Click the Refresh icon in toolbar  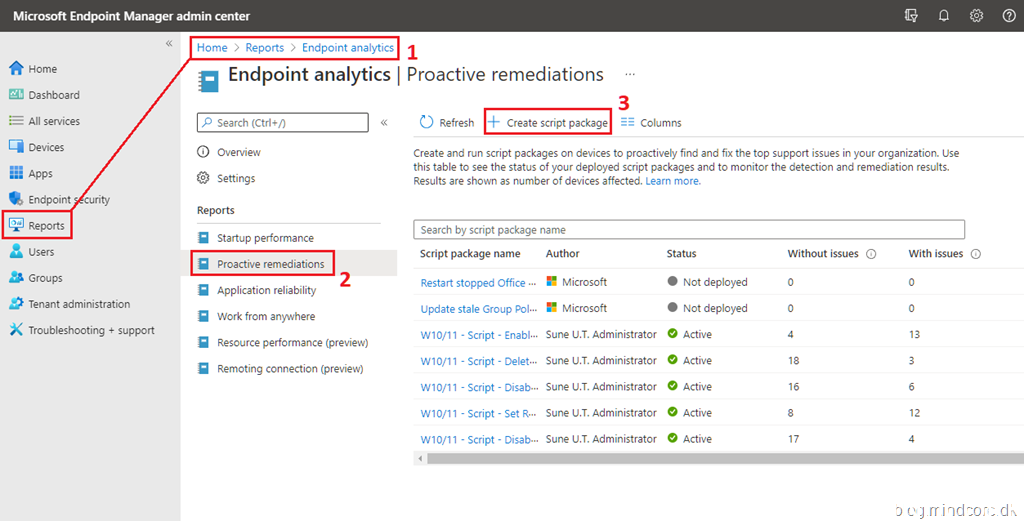point(427,122)
